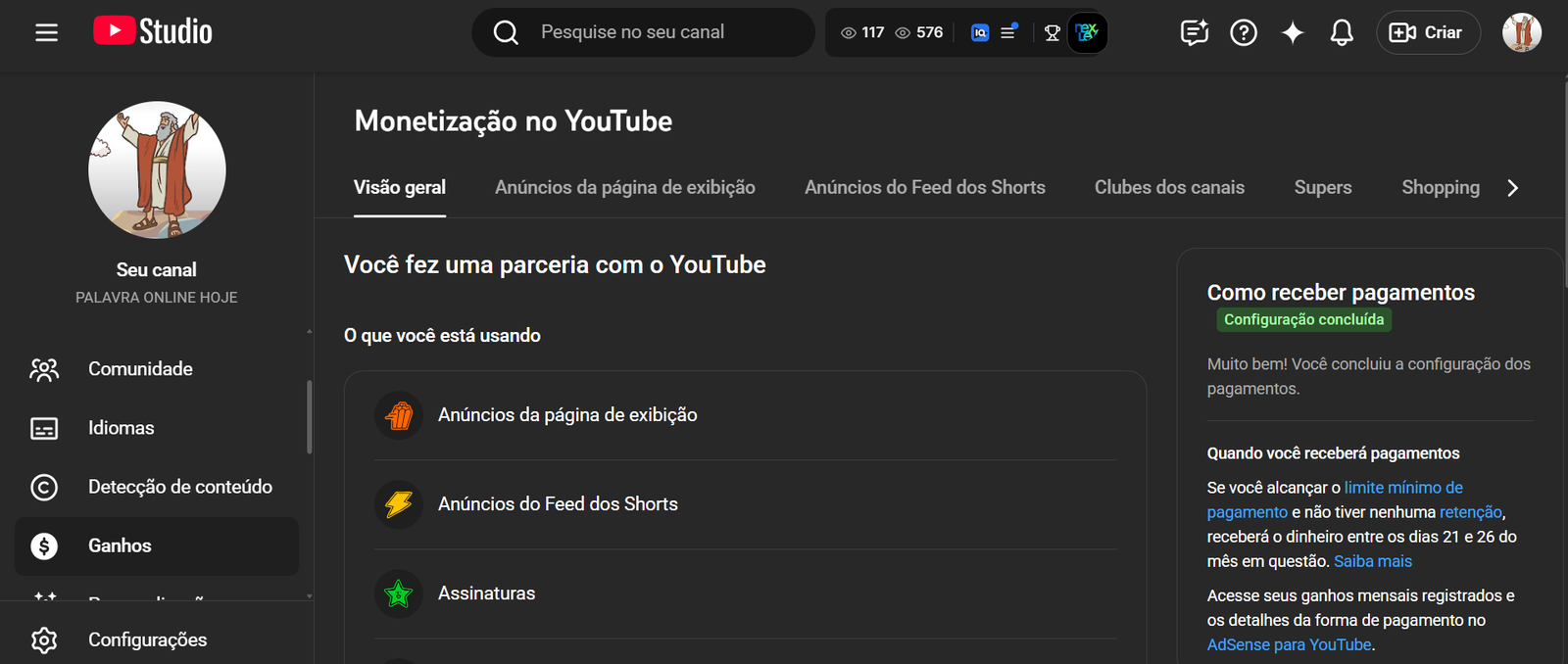Click the 'Como receber pagamentos' heading
This screenshot has height=664, width=1568.
(1341, 292)
